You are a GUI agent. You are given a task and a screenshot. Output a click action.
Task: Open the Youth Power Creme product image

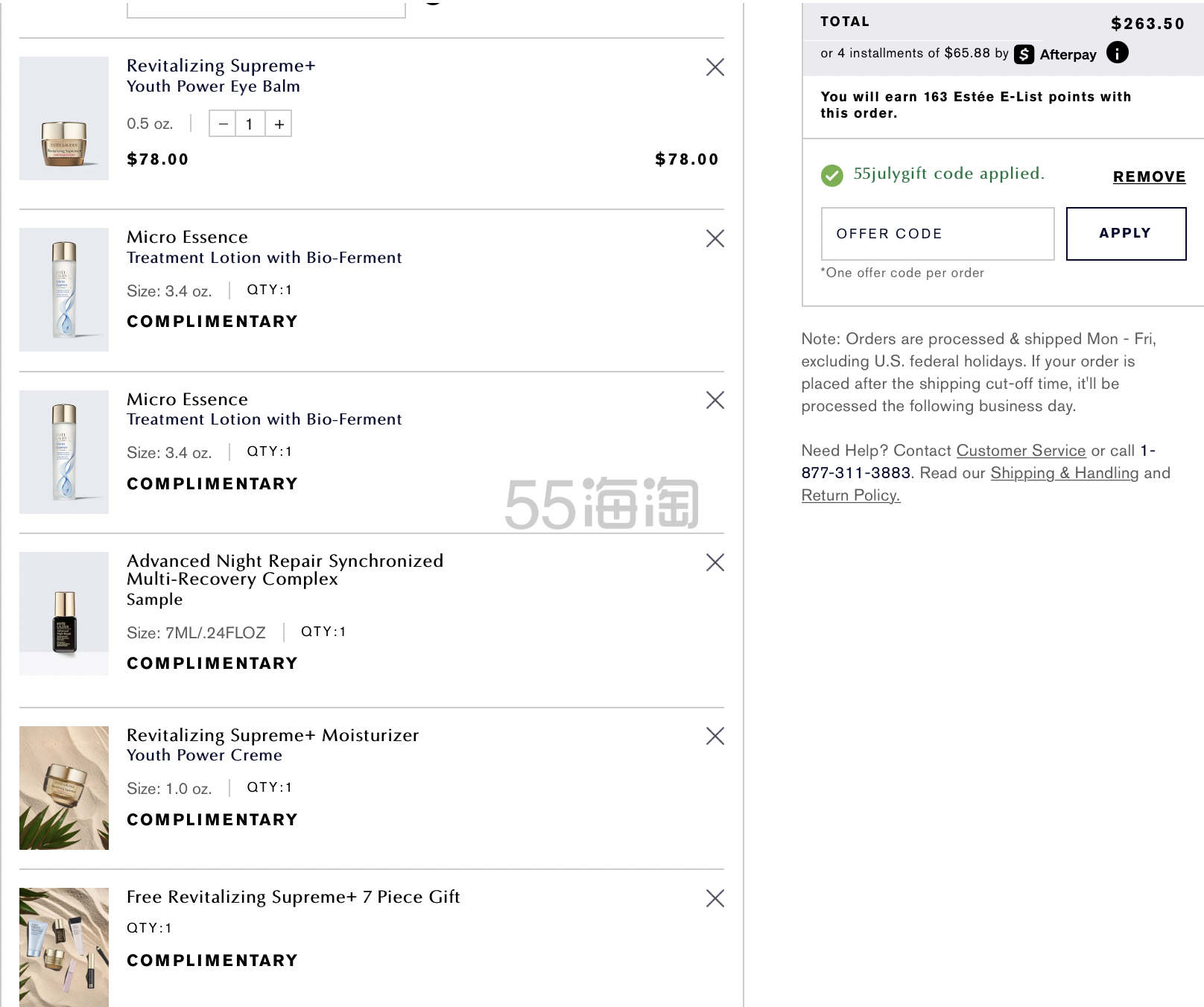pos(64,787)
